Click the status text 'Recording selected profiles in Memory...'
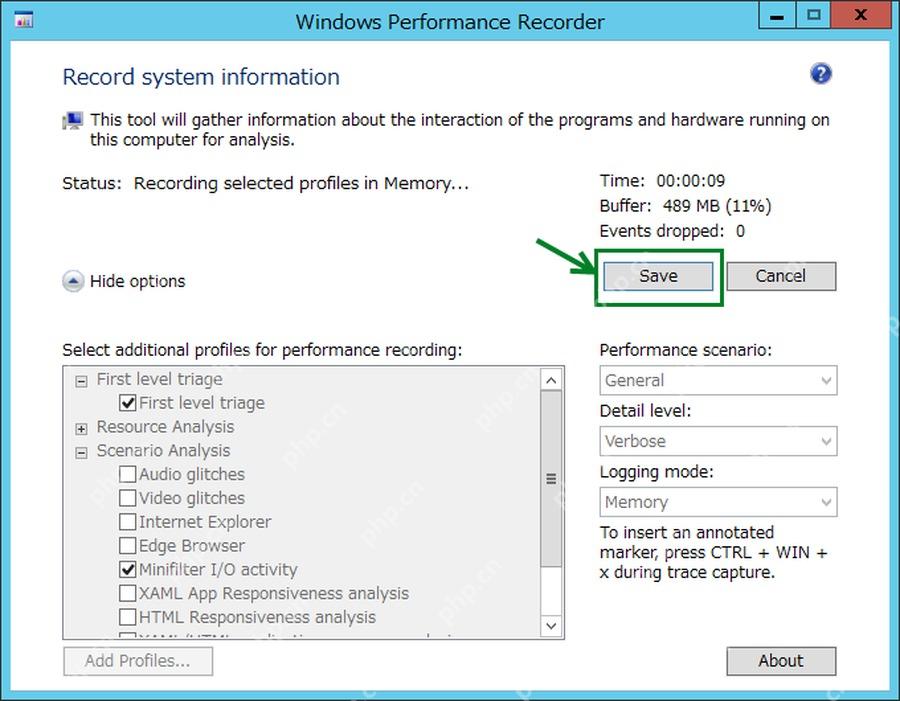Image resolution: width=900 pixels, height=701 pixels. point(301,183)
